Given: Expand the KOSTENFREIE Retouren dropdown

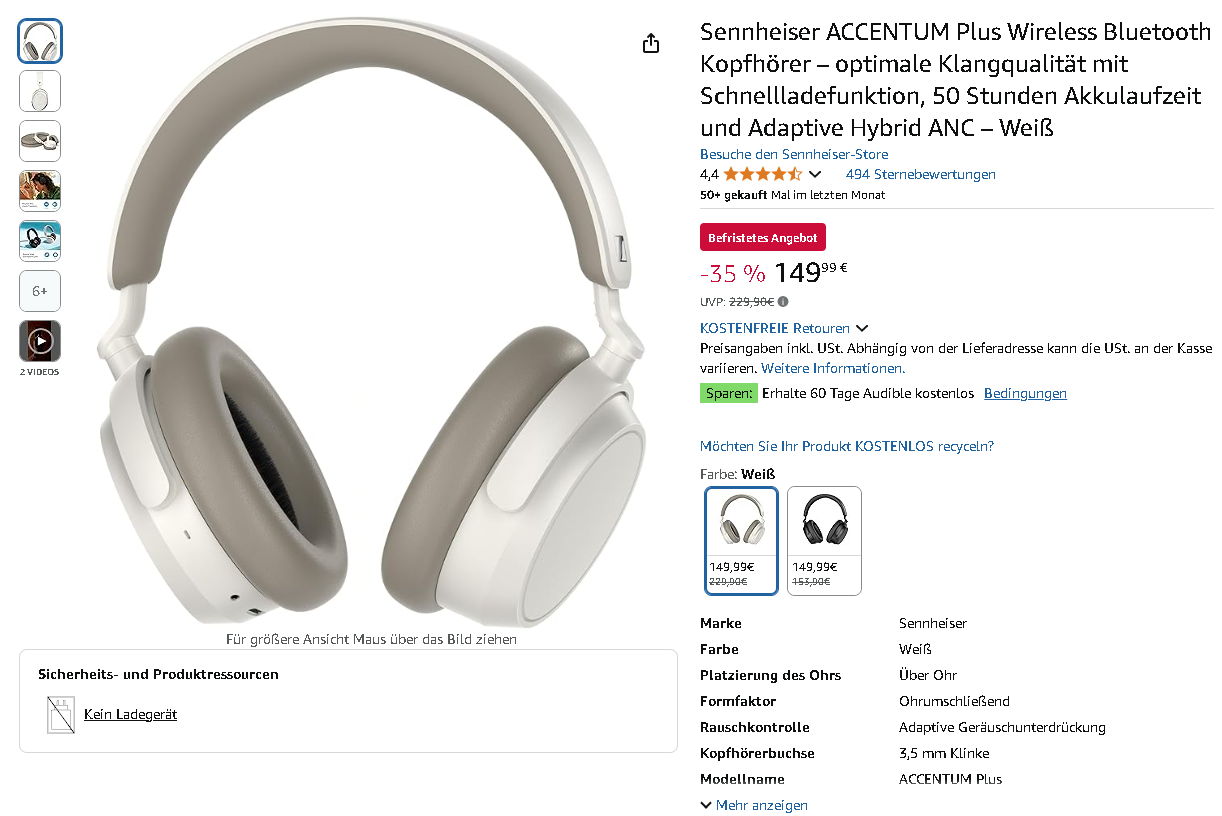Looking at the screenshot, I should coord(862,328).
